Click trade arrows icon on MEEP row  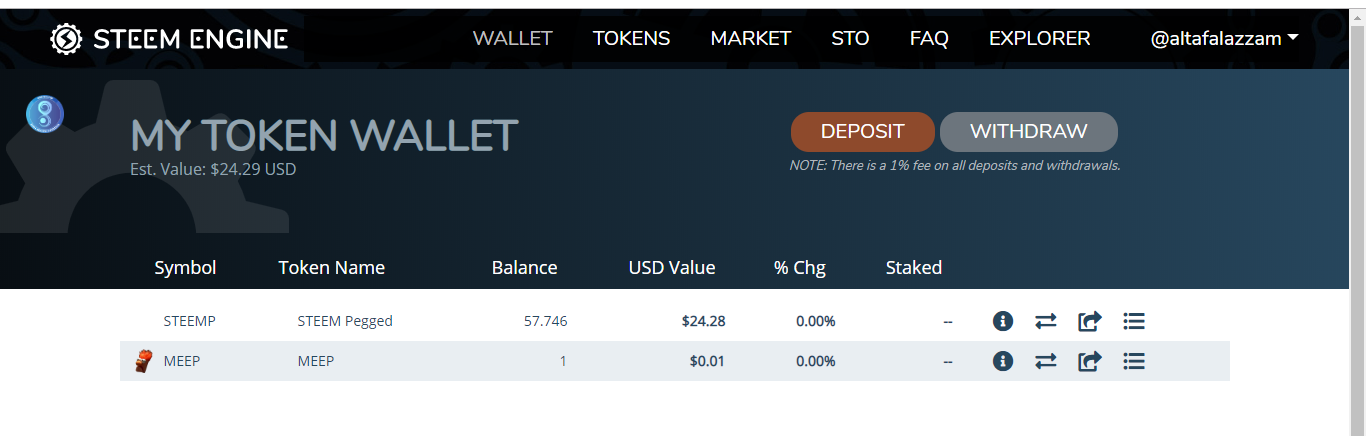(x=1046, y=361)
